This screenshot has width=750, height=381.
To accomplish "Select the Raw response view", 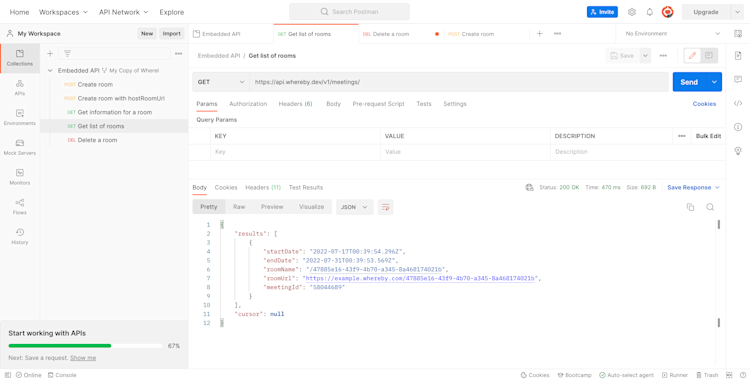I will coord(239,207).
